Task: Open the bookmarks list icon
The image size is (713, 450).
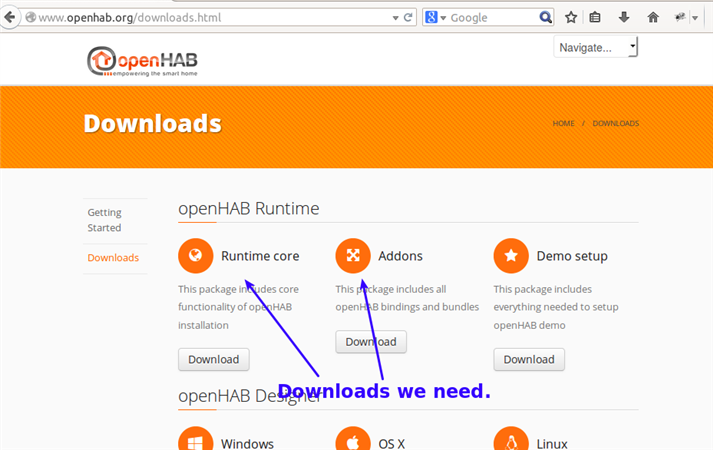Action: point(595,18)
